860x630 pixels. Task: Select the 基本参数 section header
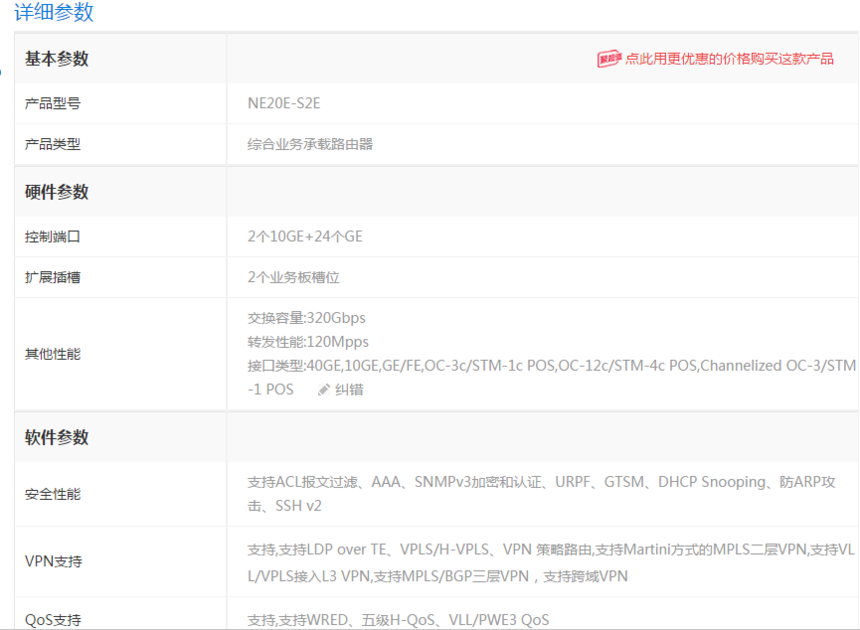[56, 59]
